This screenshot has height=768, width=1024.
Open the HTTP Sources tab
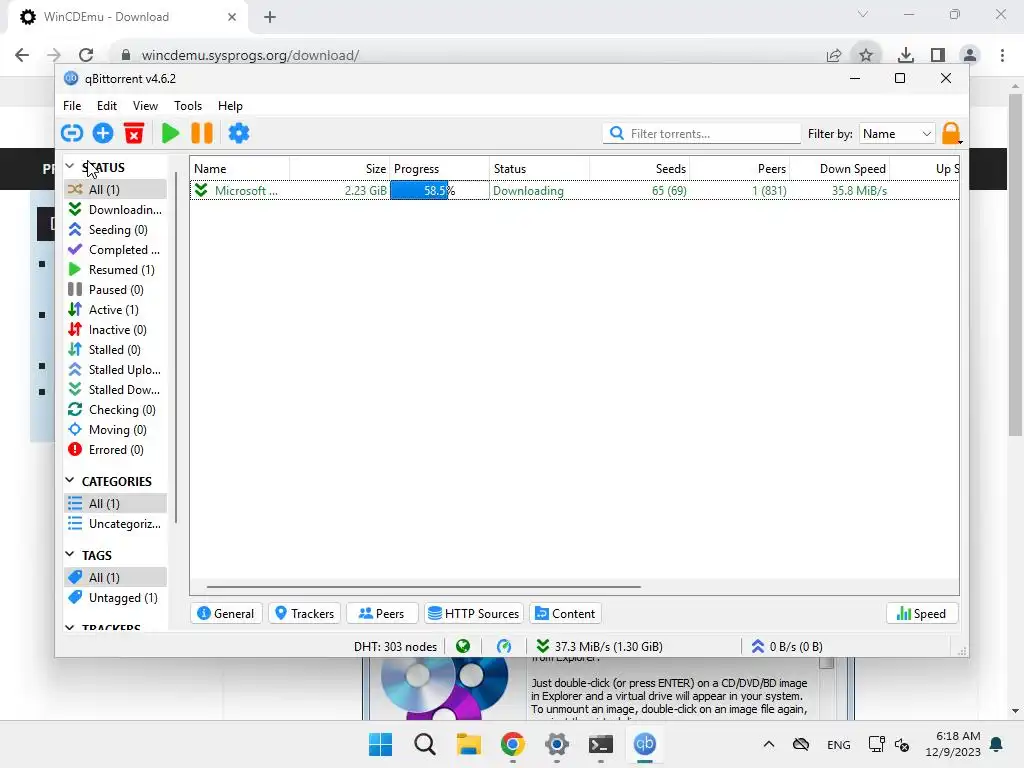[473, 613]
